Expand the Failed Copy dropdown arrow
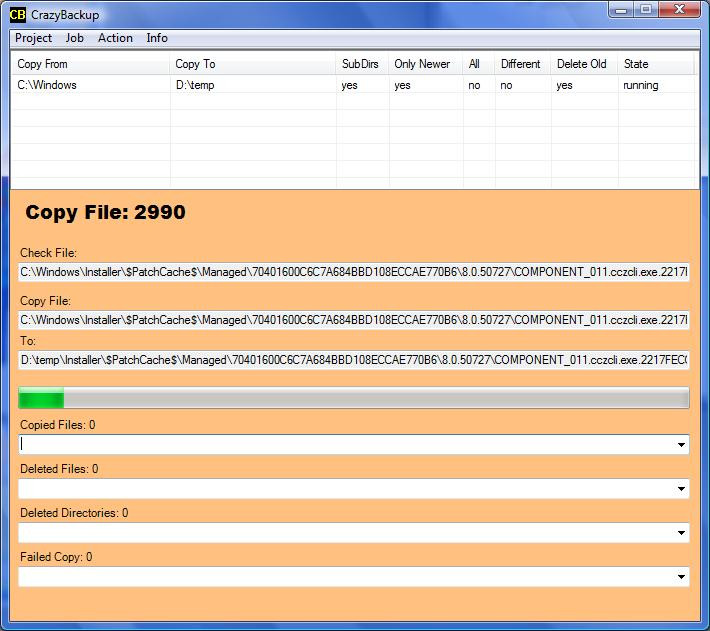Viewport: 710px width, 631px height. point(681,576)
